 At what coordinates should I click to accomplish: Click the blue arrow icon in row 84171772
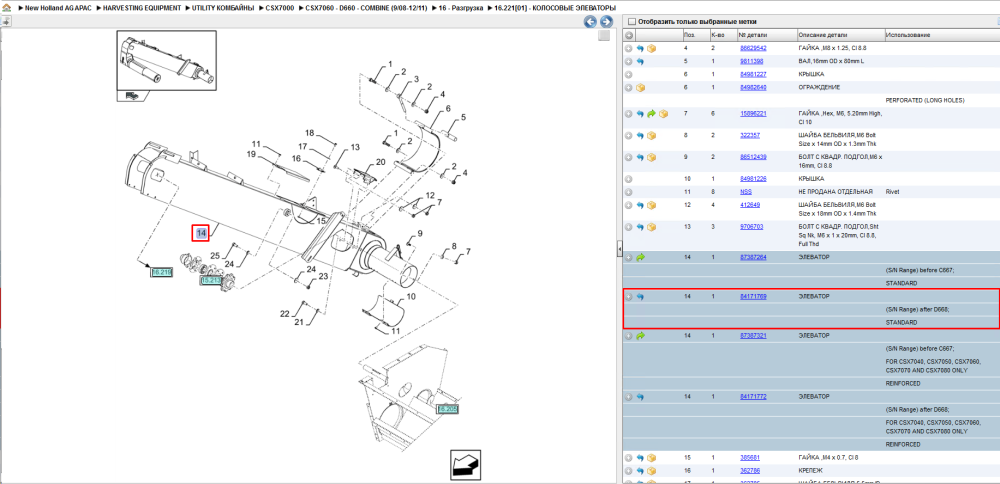click(x=640, y=397)
